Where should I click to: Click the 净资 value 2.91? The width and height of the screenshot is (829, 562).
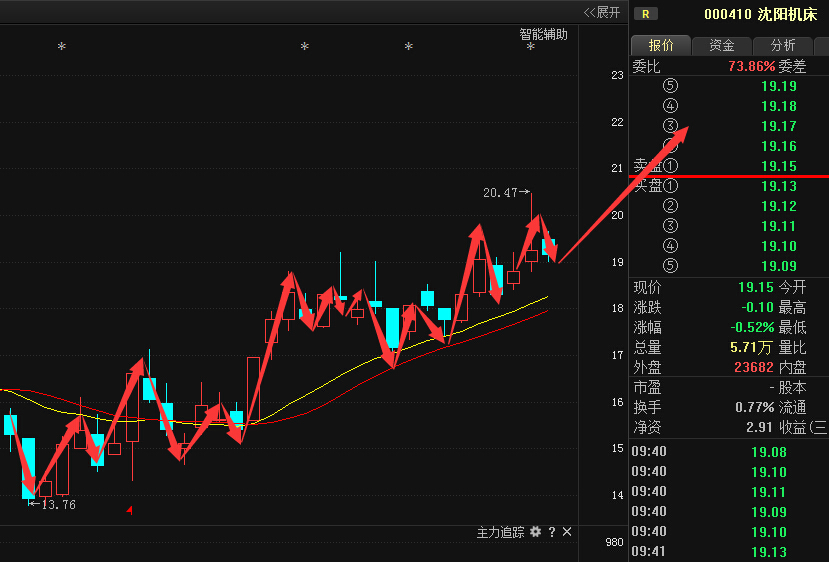point(760,427)
